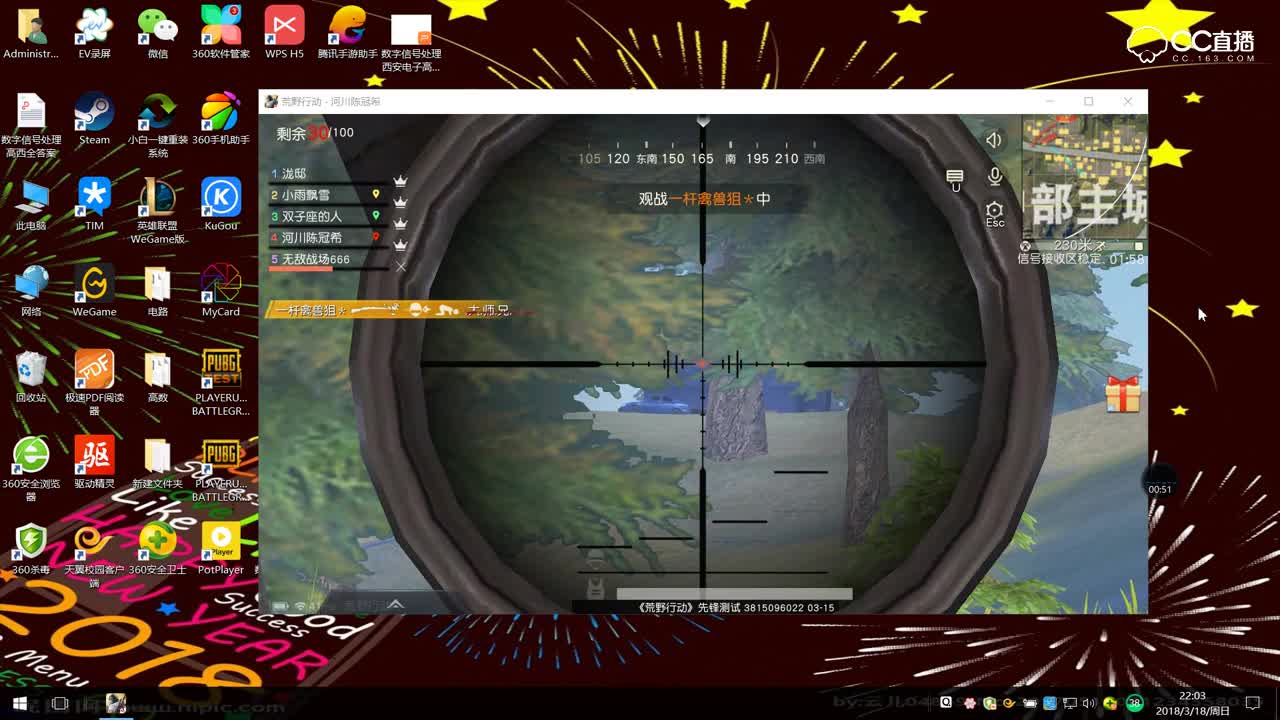Click the 信号接收区稳定 01:58 timer text
Image resolution: width=1280 pixels, height=720 pixels.
(1081, 259)
